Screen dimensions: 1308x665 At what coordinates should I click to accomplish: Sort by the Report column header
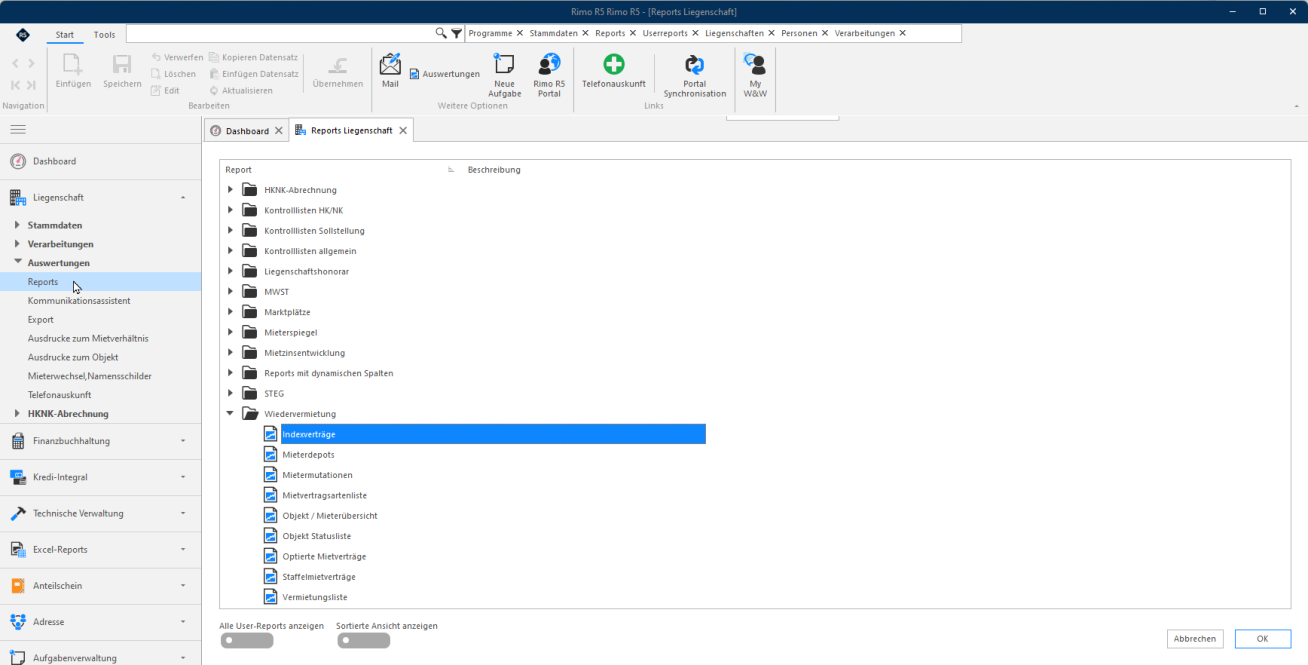[238, 170]
